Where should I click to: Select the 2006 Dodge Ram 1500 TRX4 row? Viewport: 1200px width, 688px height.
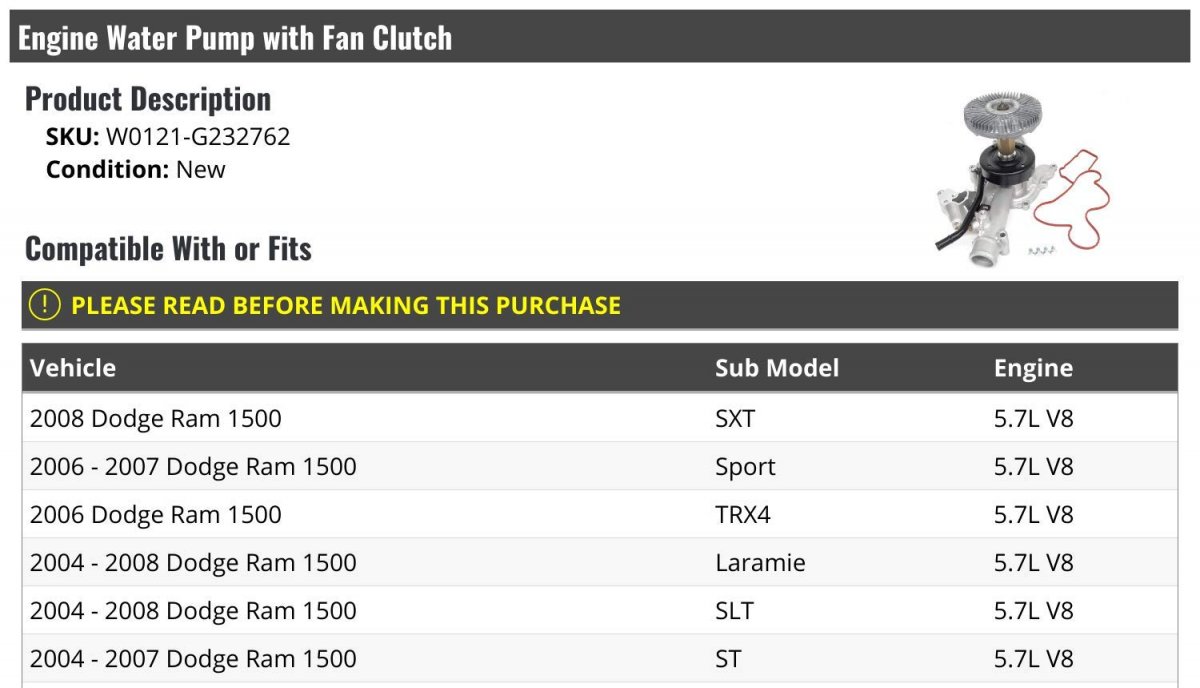pyautogui.click(x=600, y=514)
